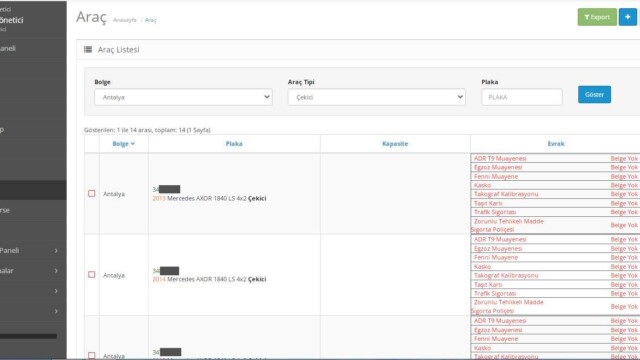Tick checkbox for 2013 Mercedes AXOR row

coord(91,193)
